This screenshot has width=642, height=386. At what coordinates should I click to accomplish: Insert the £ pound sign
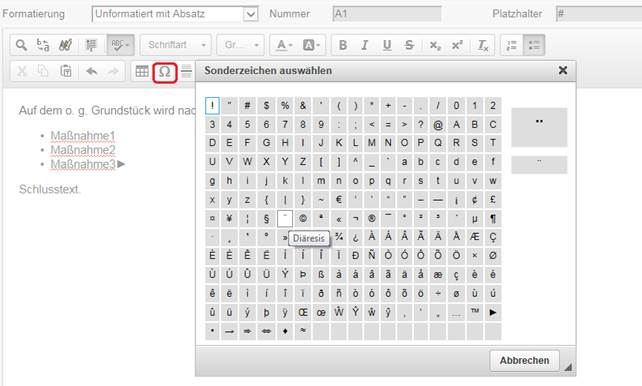[493, 200]
